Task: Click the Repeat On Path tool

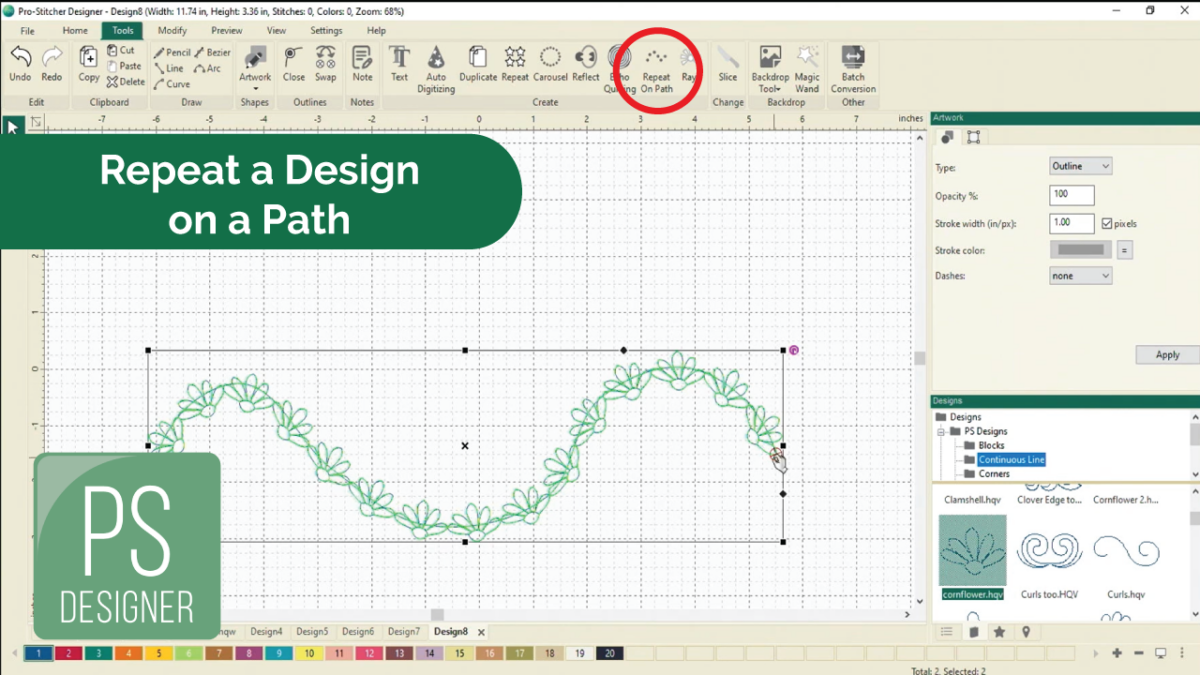Action: (656, 68)
